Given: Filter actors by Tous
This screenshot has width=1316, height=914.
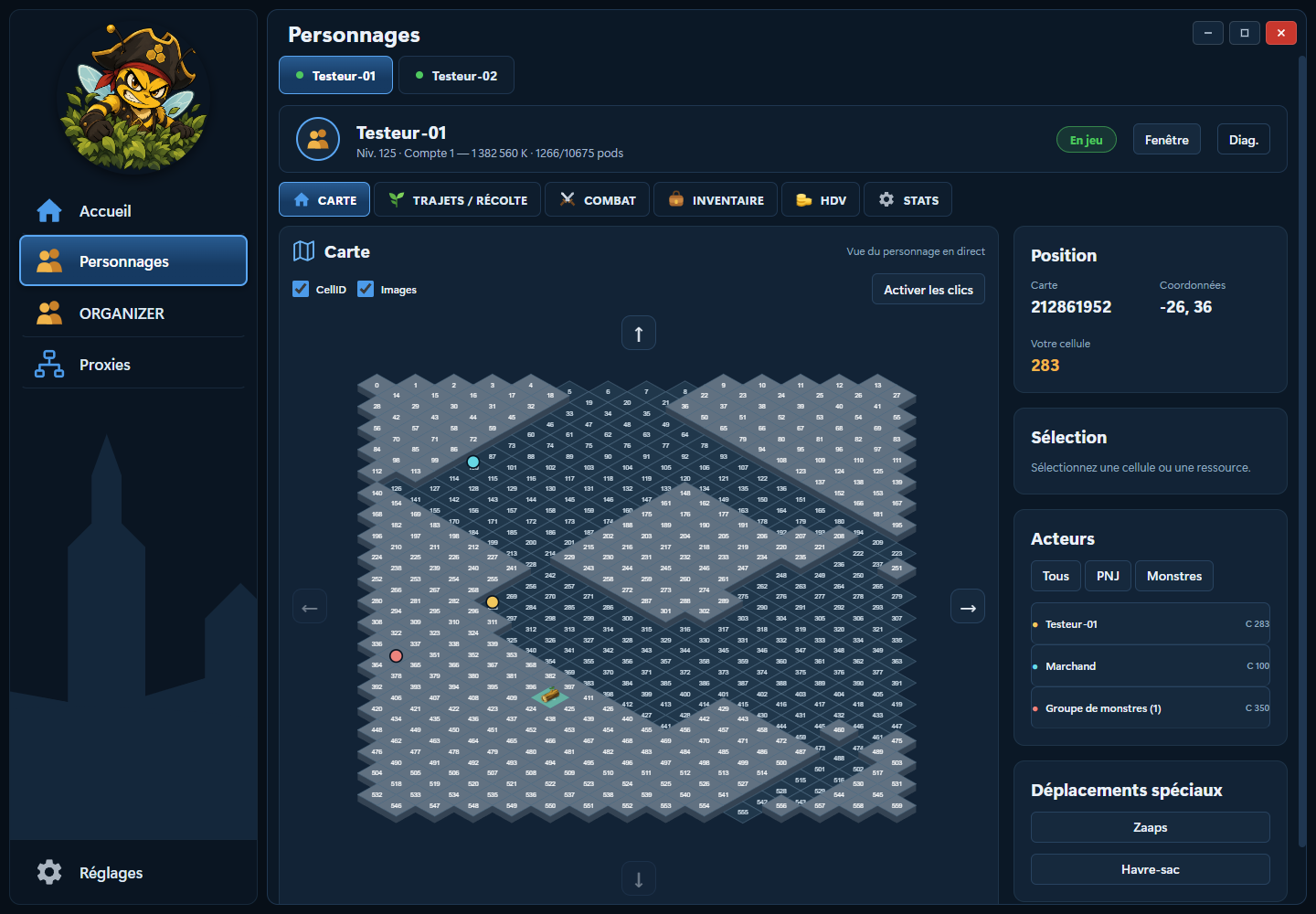Looking at the screenshot, I should tap(1056, 576).
